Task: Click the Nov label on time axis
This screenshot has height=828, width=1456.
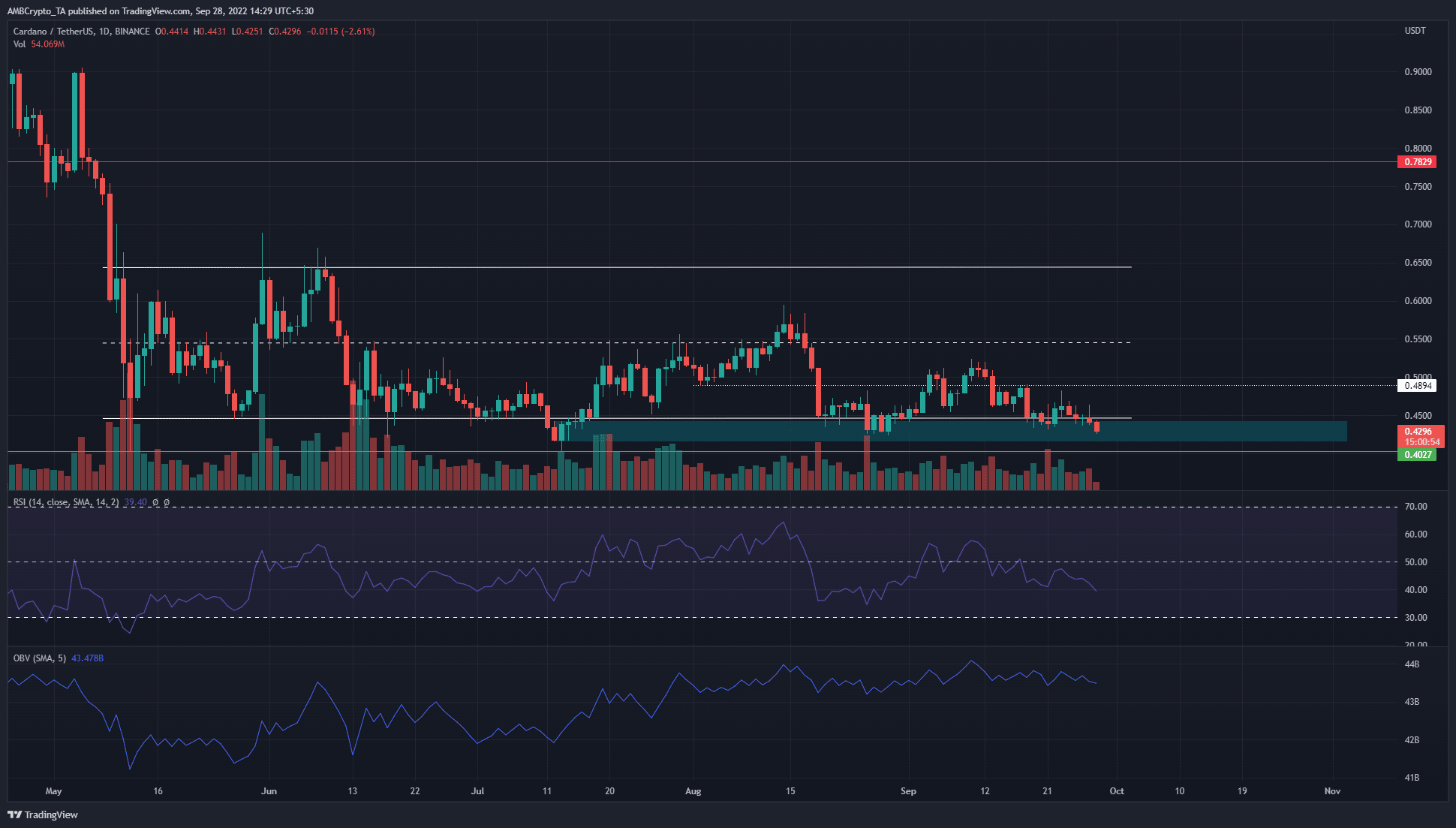Action: (1332, 791)
